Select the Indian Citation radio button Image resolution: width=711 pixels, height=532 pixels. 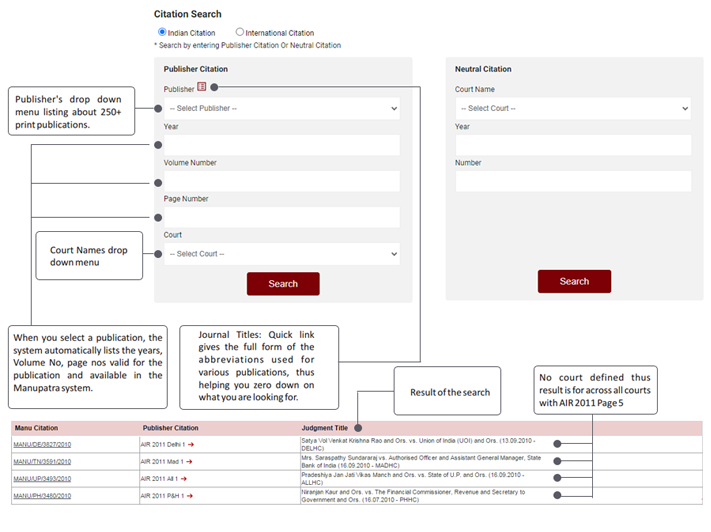coord(162,32)
